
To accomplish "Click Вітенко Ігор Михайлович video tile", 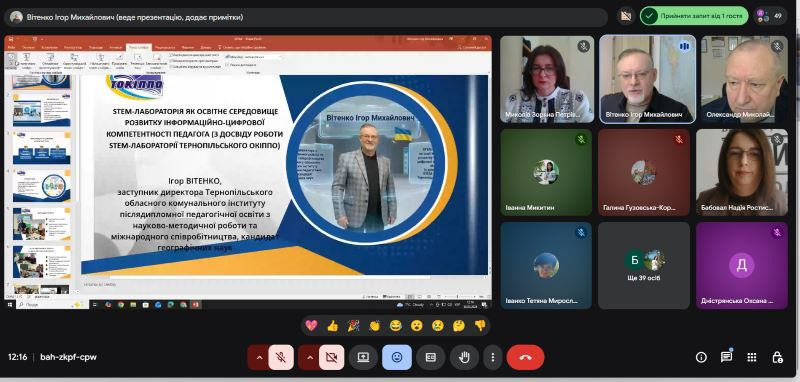I will click(x=647, y=79).
